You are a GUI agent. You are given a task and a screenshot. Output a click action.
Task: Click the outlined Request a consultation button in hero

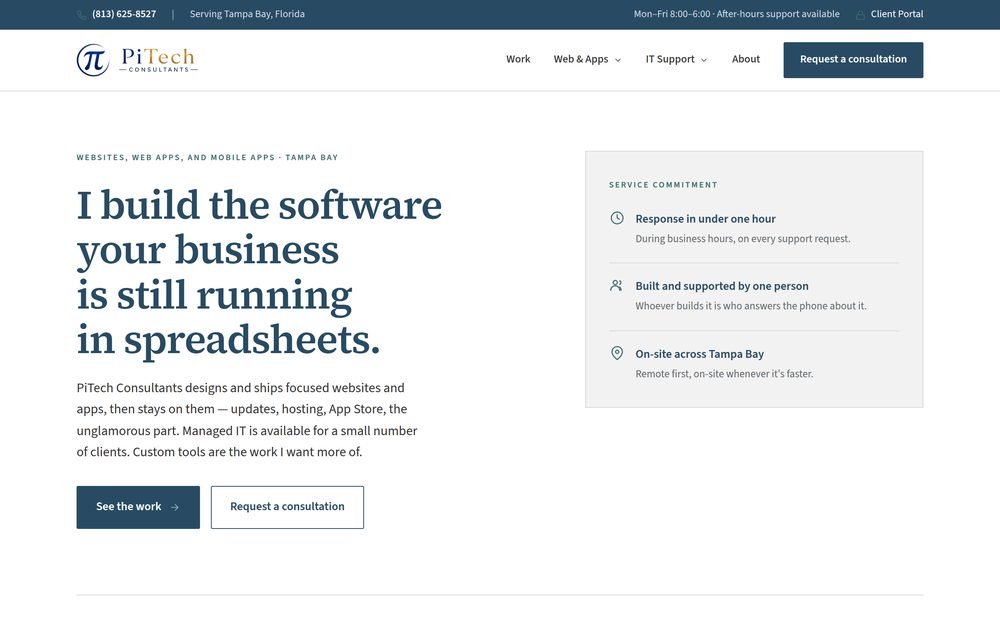pos(287,507)
